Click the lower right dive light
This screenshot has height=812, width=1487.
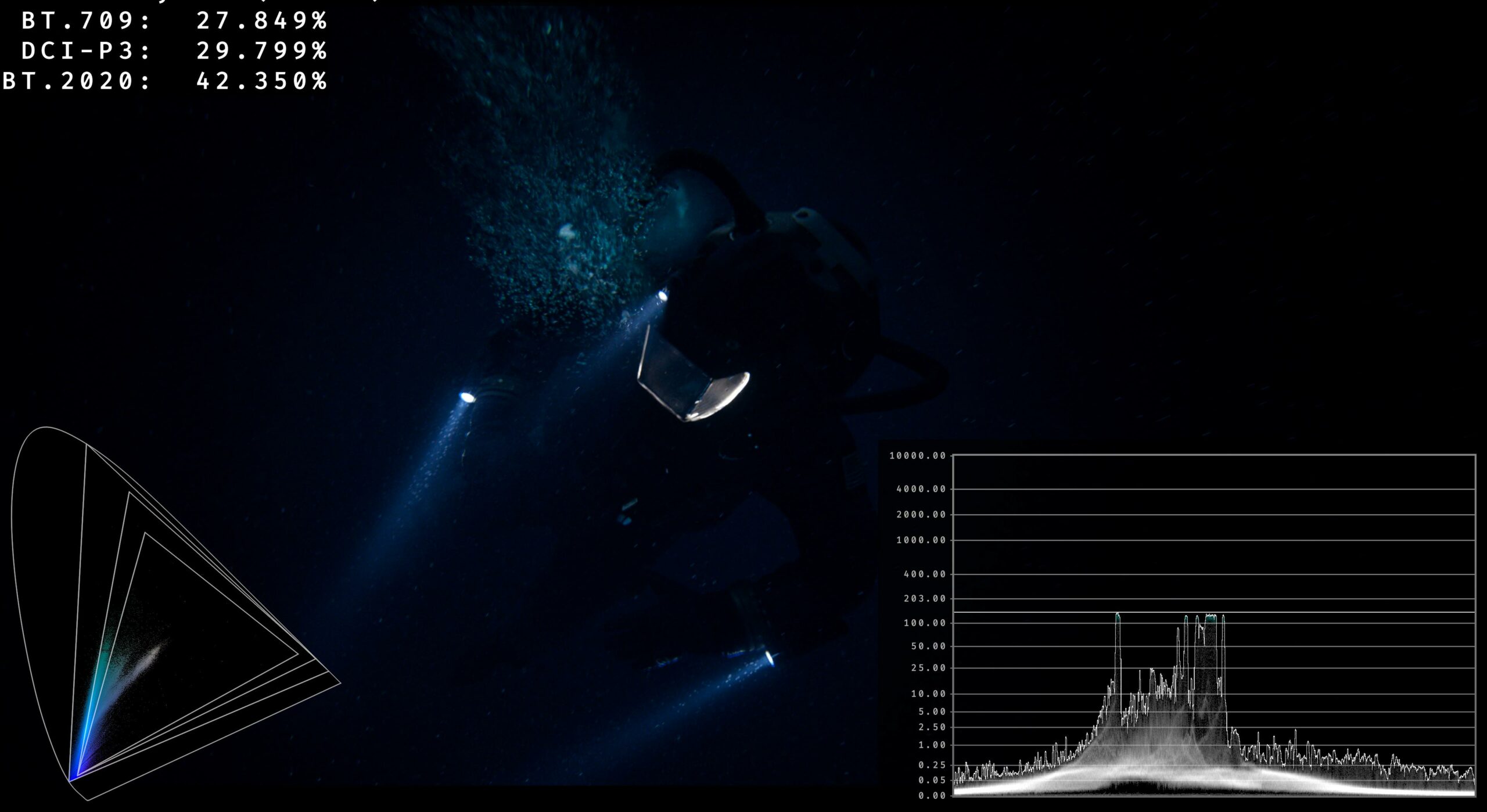[770, 658]
